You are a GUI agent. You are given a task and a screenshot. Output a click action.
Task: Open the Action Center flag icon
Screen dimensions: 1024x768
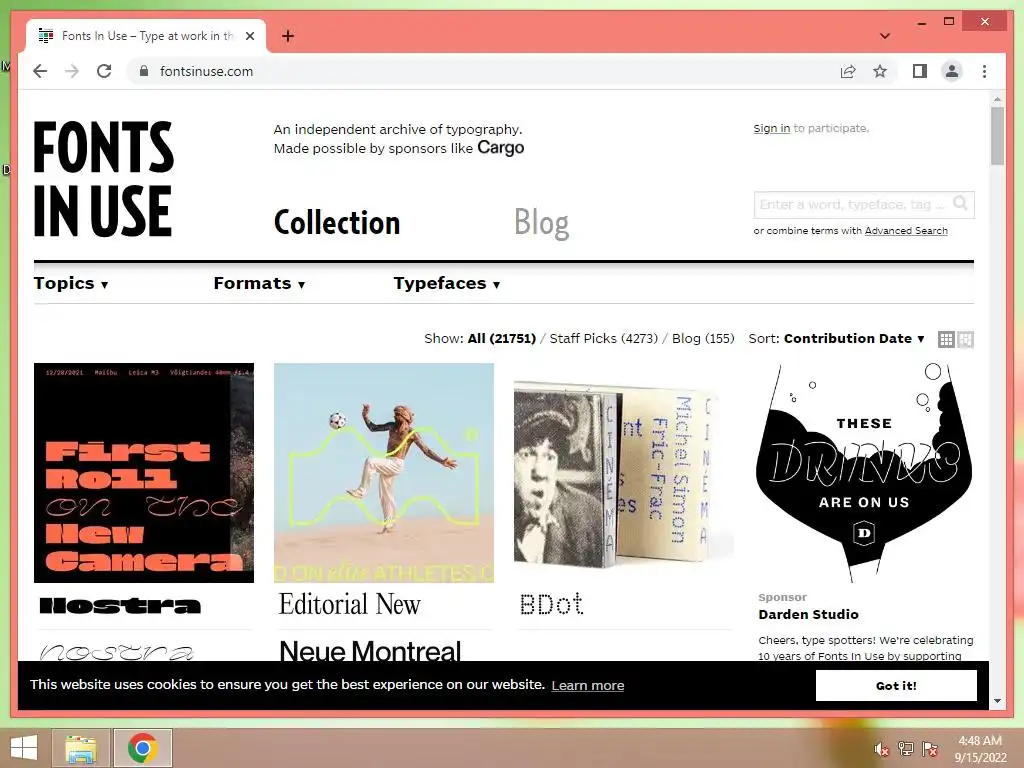(x=930, y=749)
